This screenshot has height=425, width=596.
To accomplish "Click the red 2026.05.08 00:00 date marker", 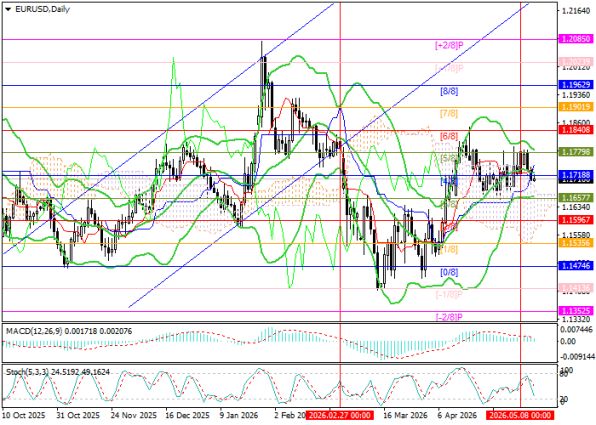I will [x=520, y=415].
